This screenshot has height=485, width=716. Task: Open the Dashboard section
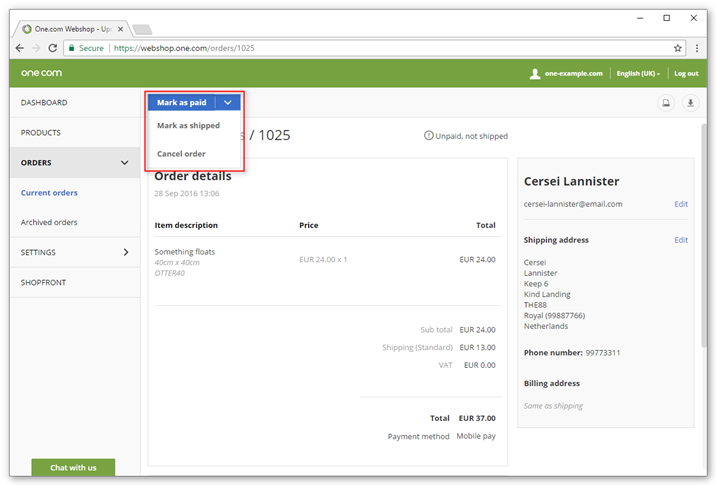pyautogui.click(x=44, y=102)
